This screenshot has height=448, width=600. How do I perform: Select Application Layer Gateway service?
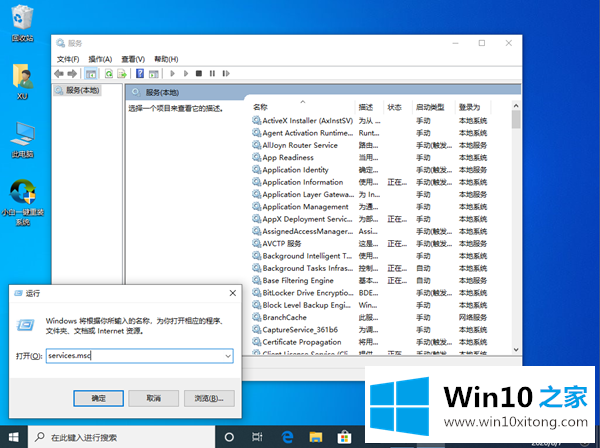(370, 194)
